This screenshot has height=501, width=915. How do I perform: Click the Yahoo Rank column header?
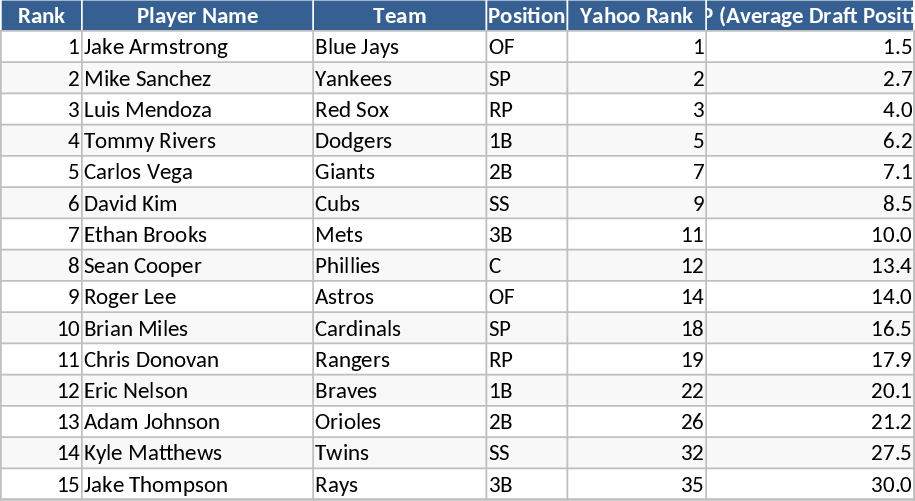[636, 16]
